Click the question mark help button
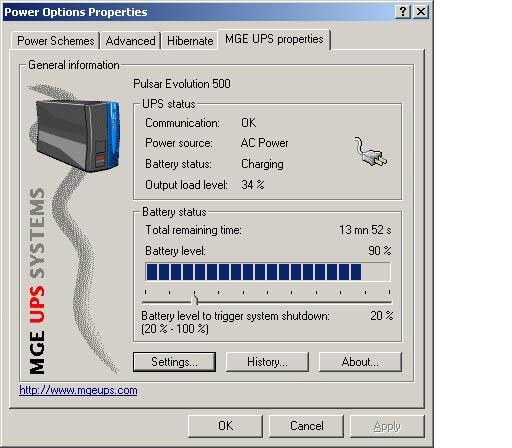Screen dimensions: 512x448 [403, 12]
